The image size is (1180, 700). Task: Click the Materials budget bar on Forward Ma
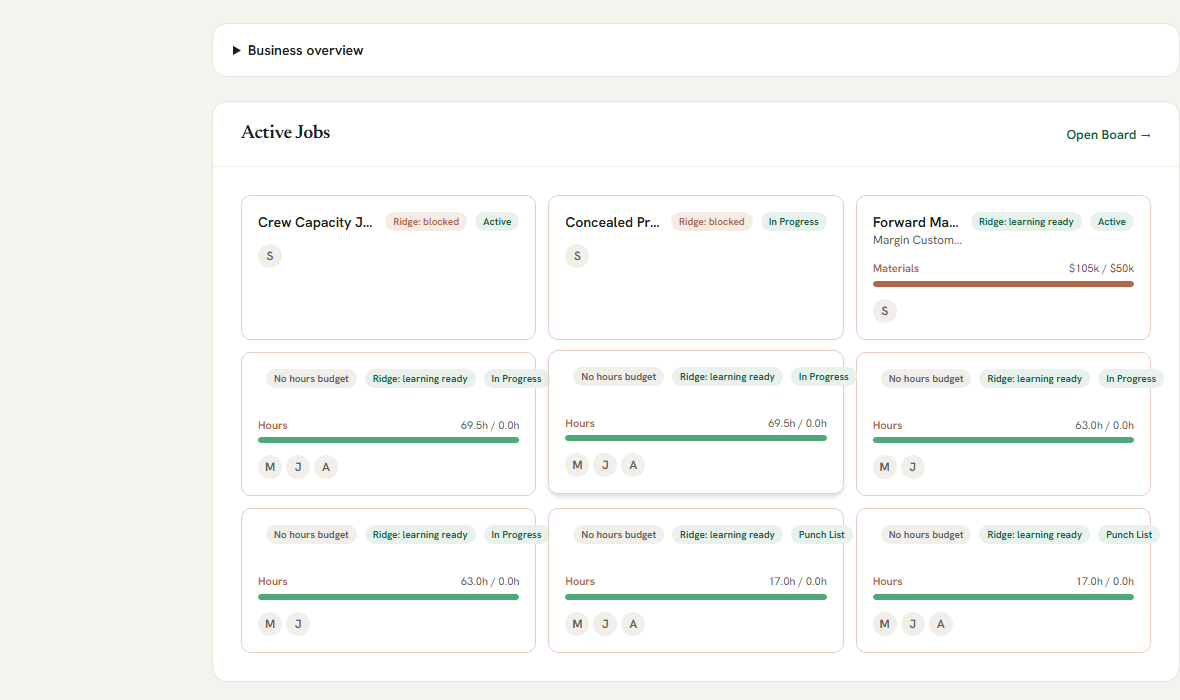[1003, 284]
